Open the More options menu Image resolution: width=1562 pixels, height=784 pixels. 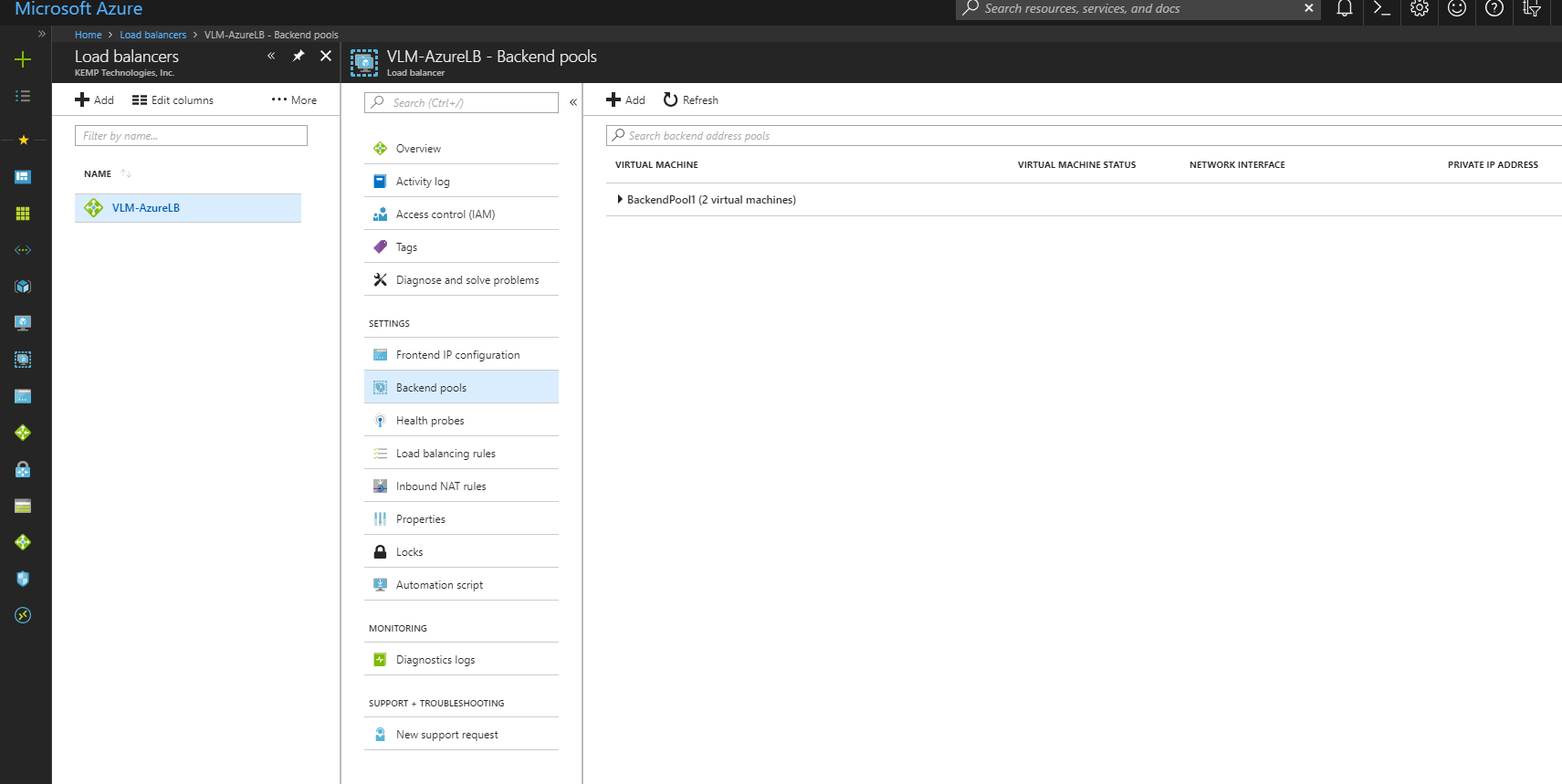pos(294,100)
